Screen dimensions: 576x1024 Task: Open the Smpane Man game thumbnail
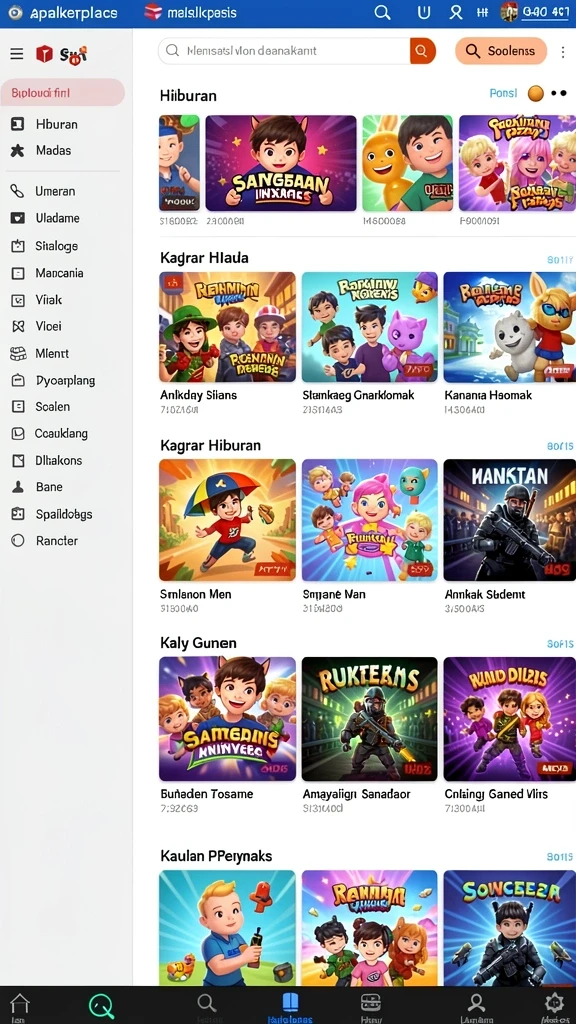370,520
